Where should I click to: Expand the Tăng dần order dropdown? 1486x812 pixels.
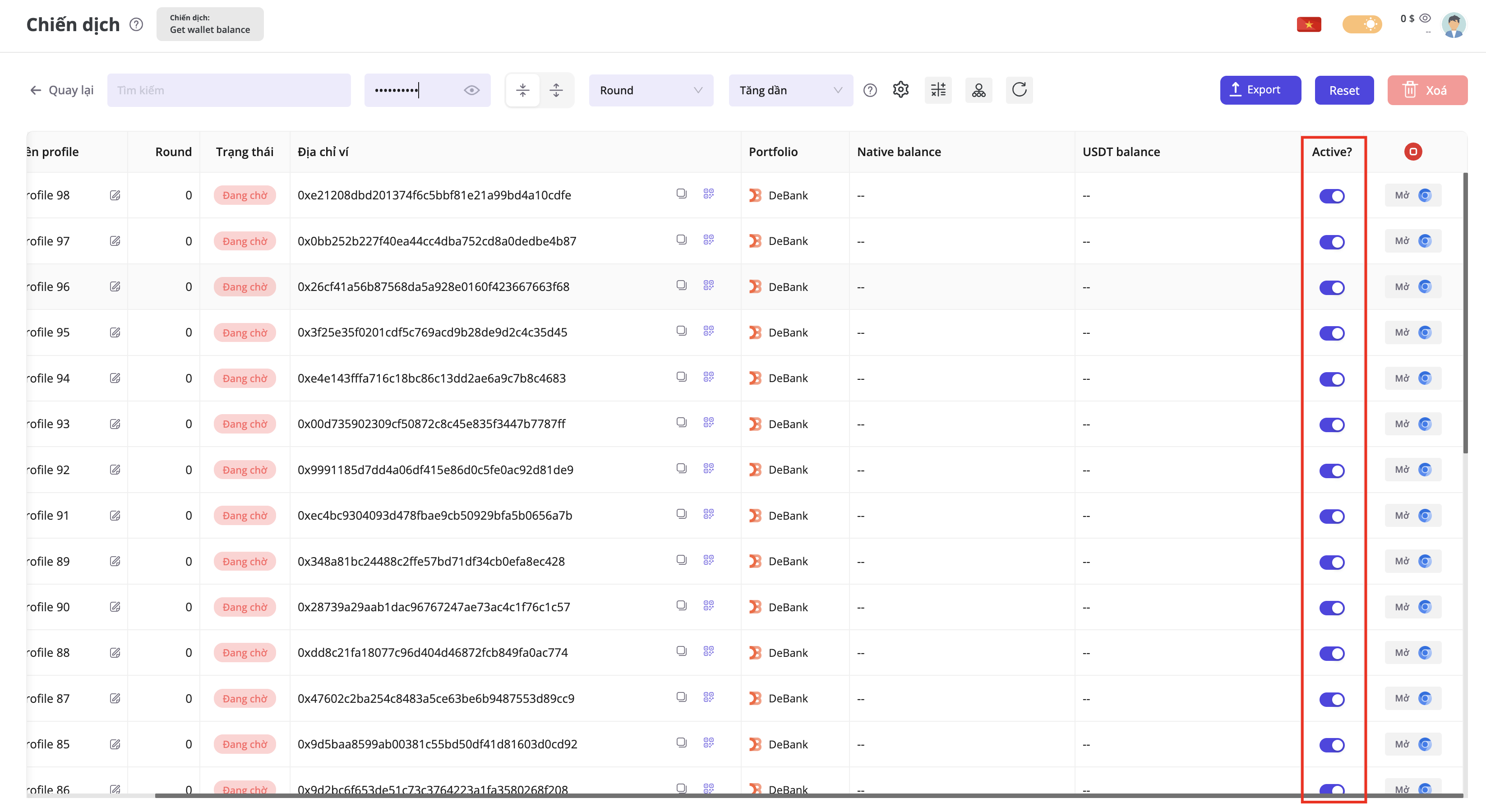(790, 90)
